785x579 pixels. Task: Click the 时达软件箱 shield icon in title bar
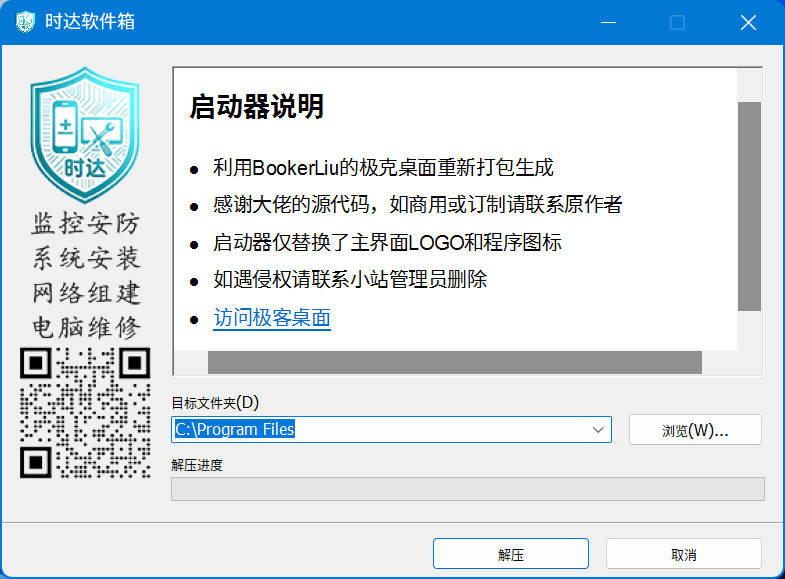coord(25,22)
